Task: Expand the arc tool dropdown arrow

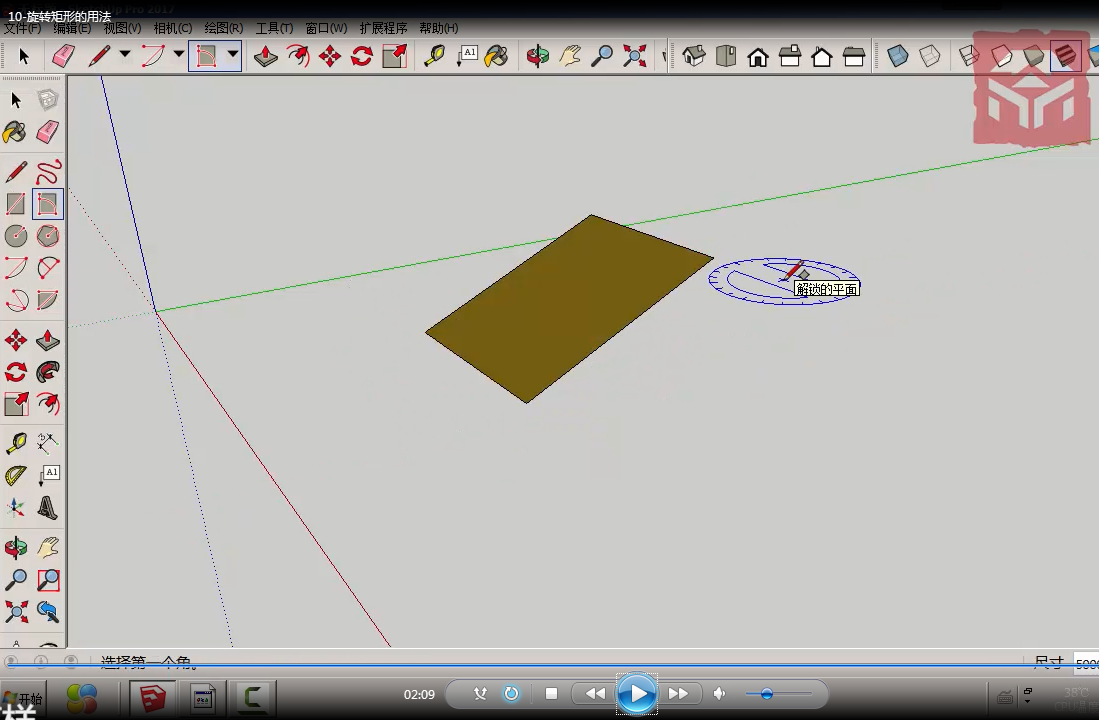Action: click(x=178, y=55)
